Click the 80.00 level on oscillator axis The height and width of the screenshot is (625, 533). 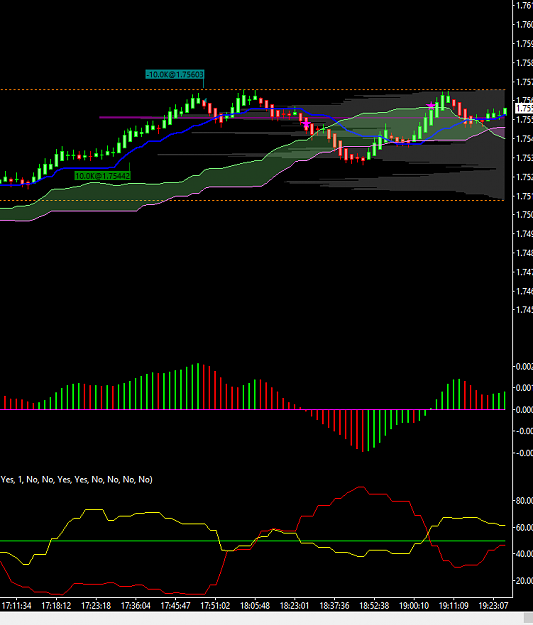pyautogui.click(x=524, y=501)
